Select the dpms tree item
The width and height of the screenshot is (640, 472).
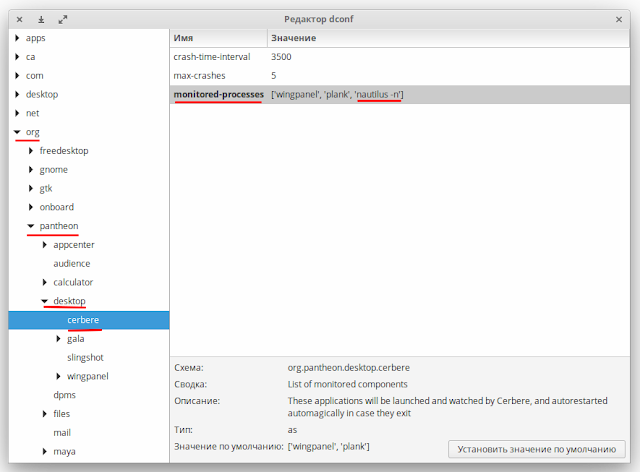64,395
